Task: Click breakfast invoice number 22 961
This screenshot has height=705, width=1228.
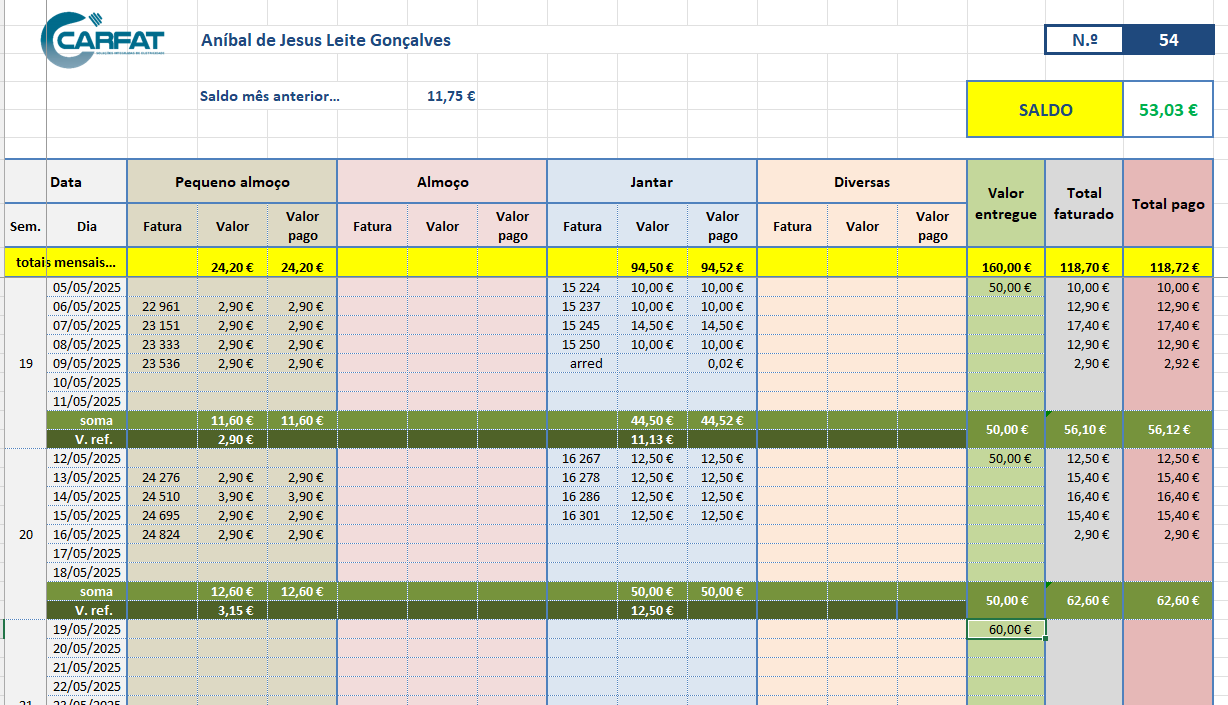Action: tap(162, 306)
